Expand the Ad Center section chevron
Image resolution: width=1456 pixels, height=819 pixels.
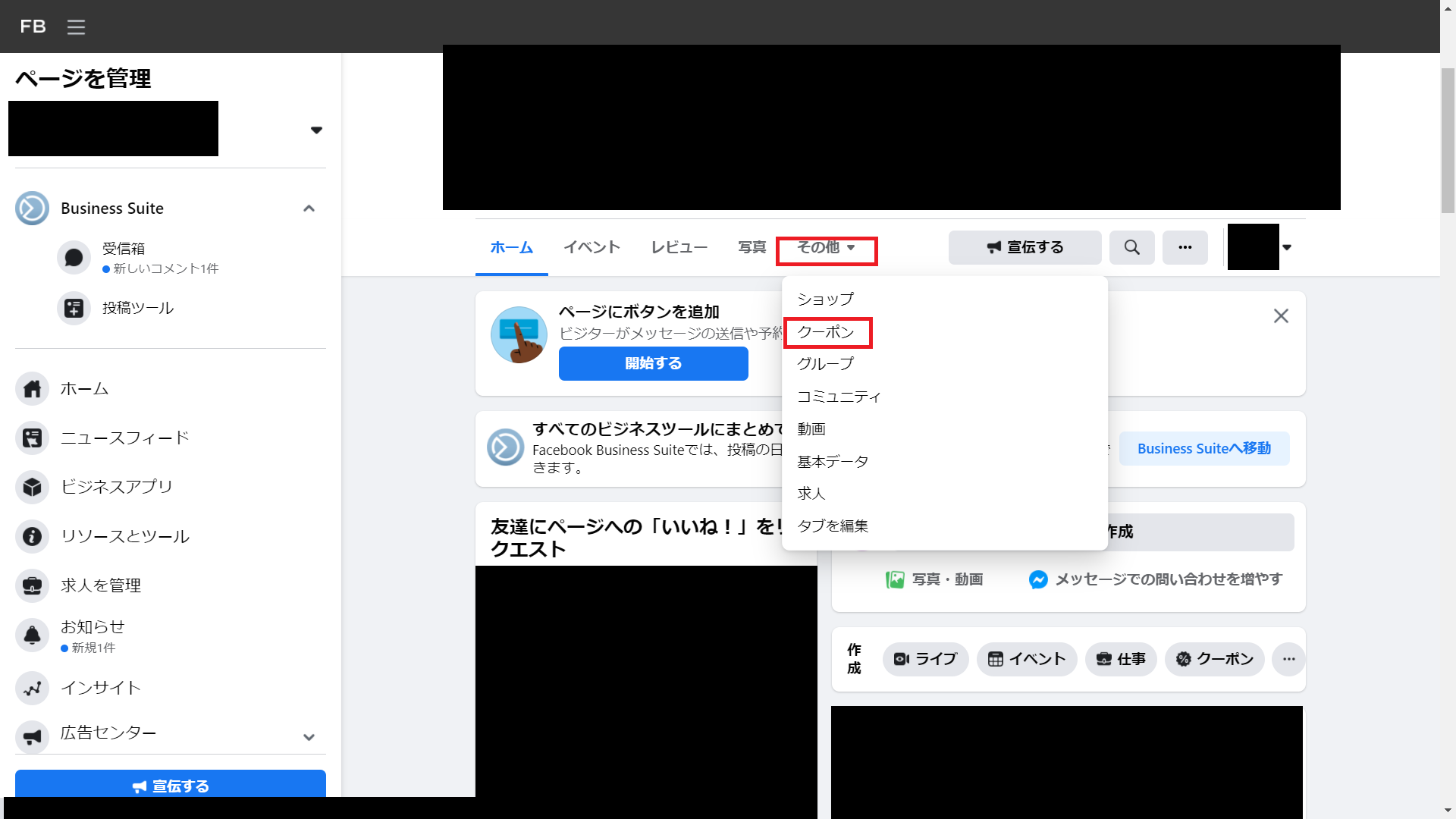tap(309, 737)
